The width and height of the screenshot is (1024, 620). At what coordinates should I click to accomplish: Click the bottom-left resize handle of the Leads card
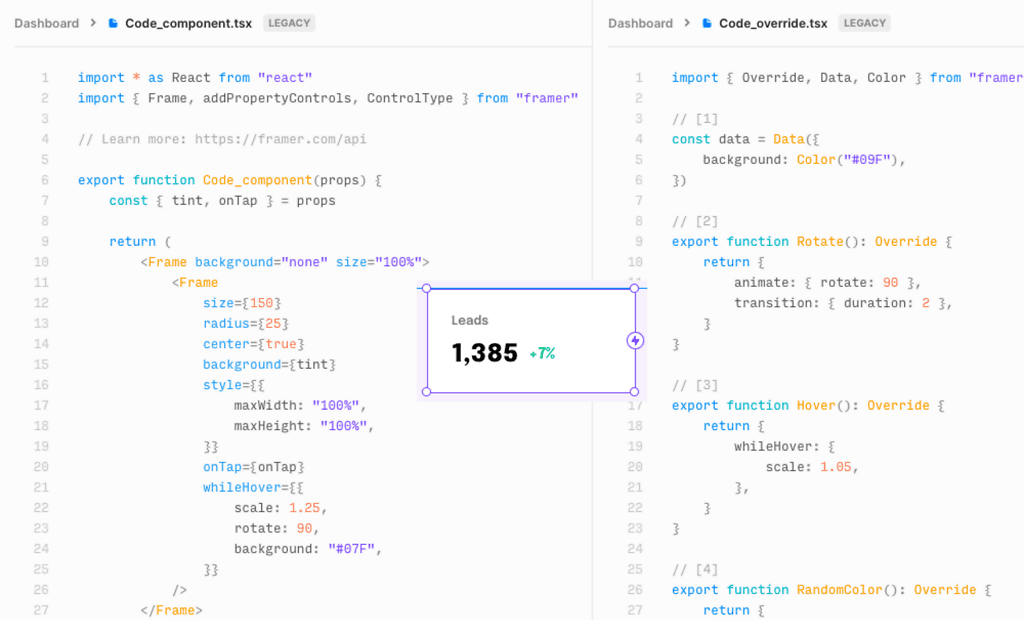[426, 392]
